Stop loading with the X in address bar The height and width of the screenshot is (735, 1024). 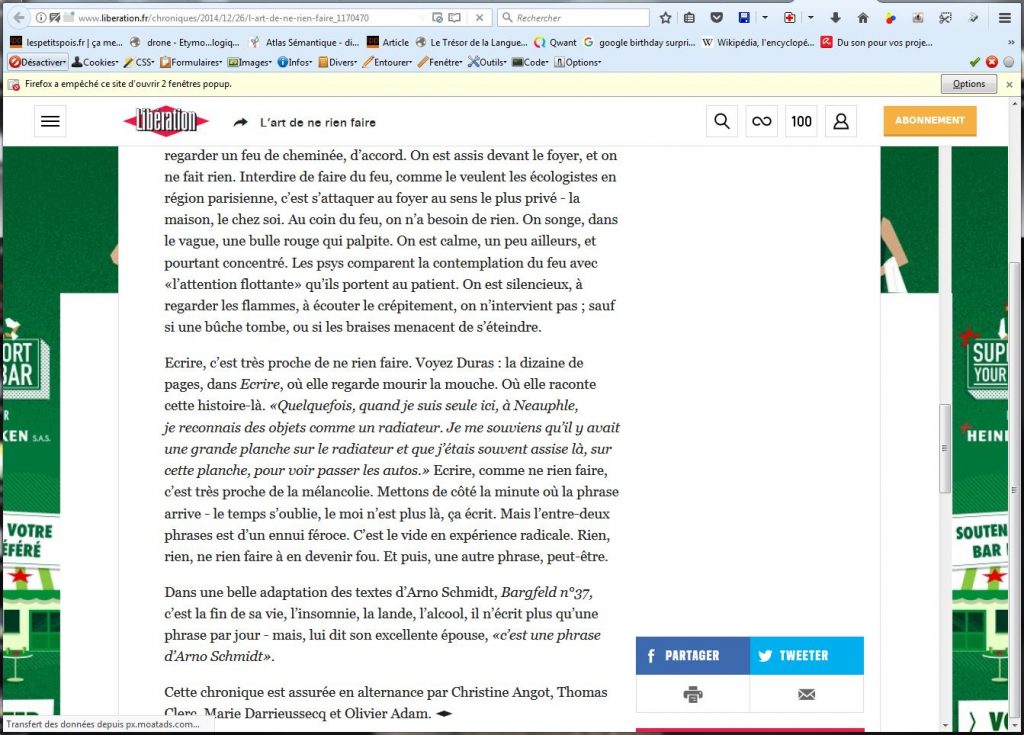(479, 18)
